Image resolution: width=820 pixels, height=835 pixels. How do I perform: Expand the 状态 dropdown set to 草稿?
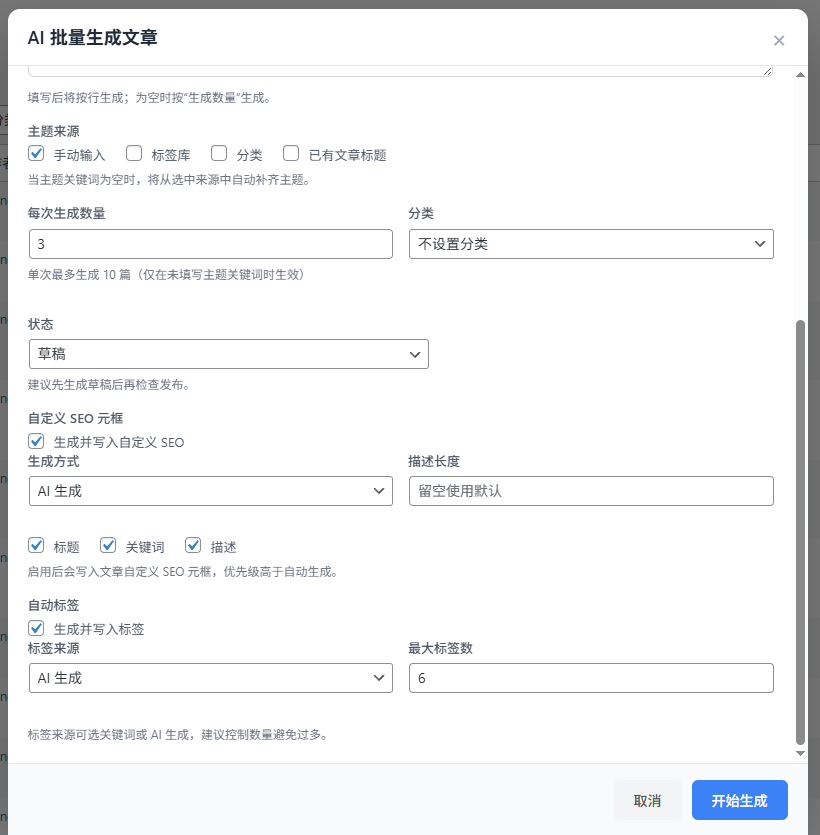tap(228, 354)
